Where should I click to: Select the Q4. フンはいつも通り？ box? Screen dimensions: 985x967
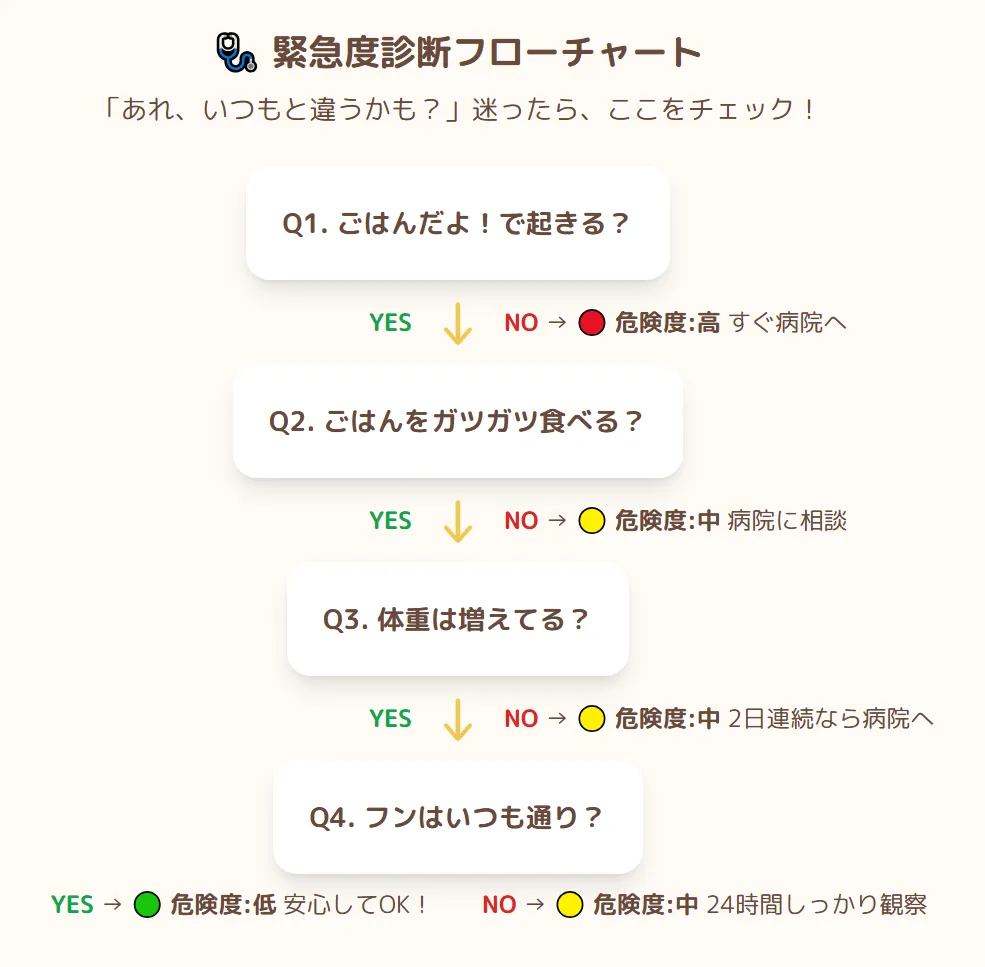457,817
